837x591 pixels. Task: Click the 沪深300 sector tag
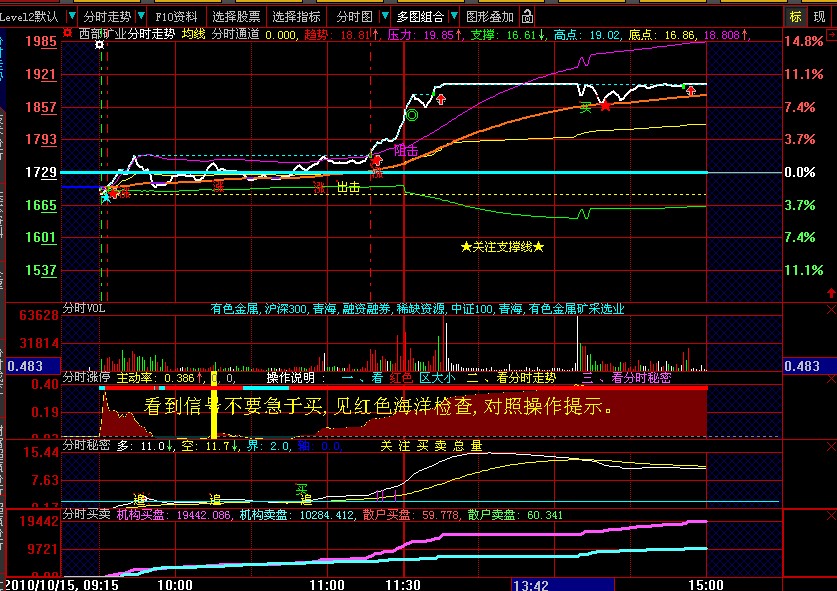click(286, 309)
